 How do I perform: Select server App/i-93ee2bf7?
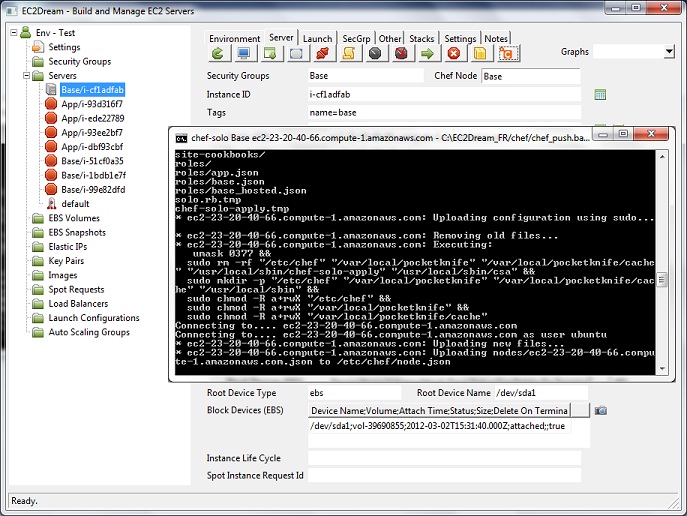(x=92, y=132)
